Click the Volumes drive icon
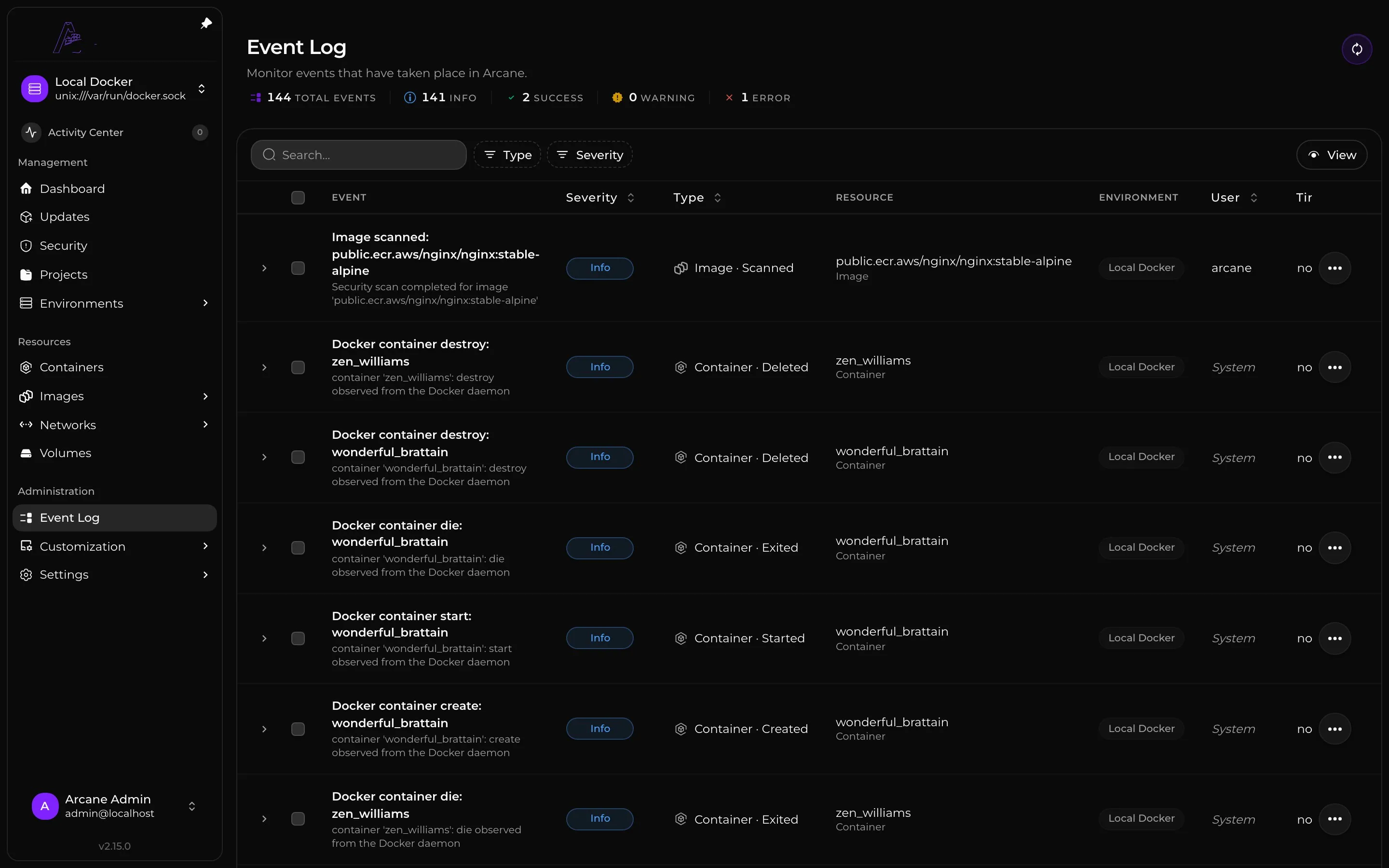 pos(26,453)
